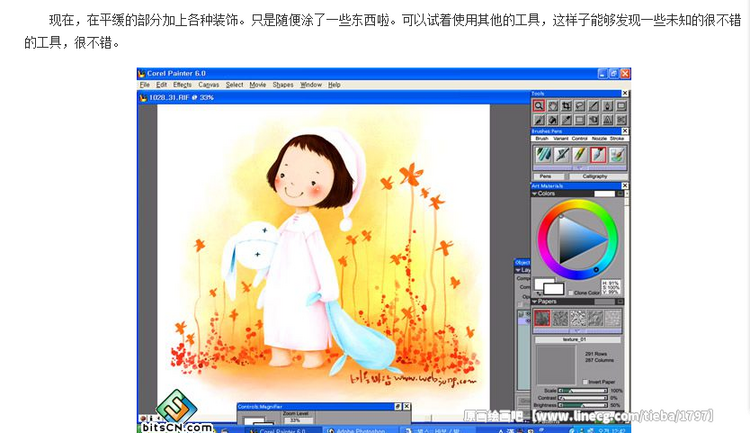Enable the Invert Paper checkbox
Viewport: 750px width, 433px height.
585,382
